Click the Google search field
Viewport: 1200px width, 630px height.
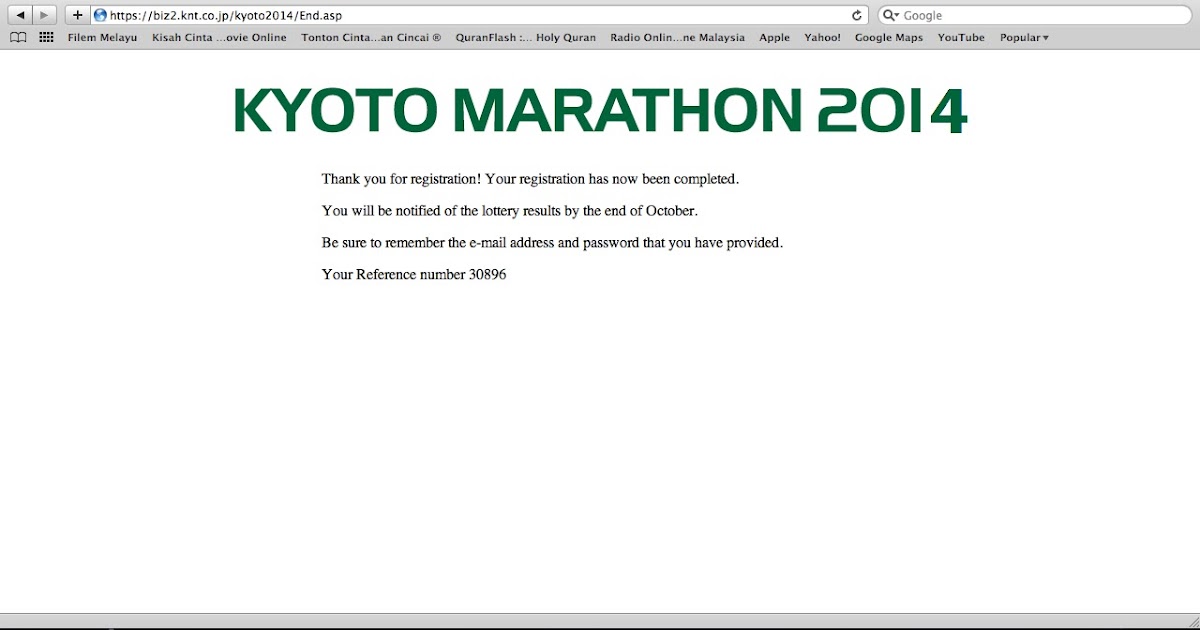(1035, 15)
